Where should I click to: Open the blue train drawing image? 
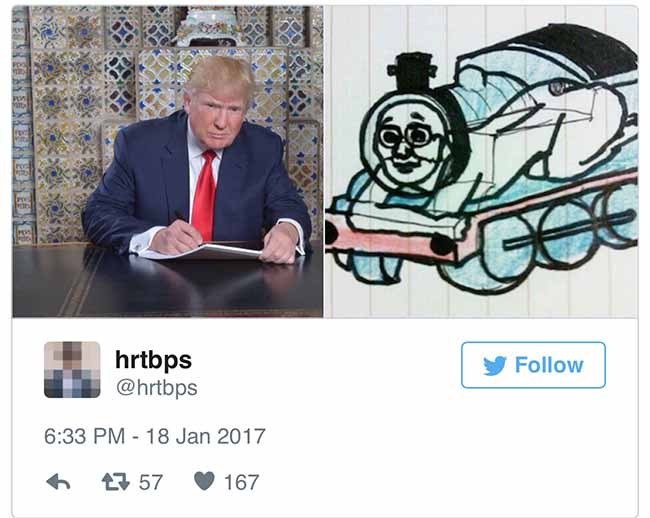[481, 162]
